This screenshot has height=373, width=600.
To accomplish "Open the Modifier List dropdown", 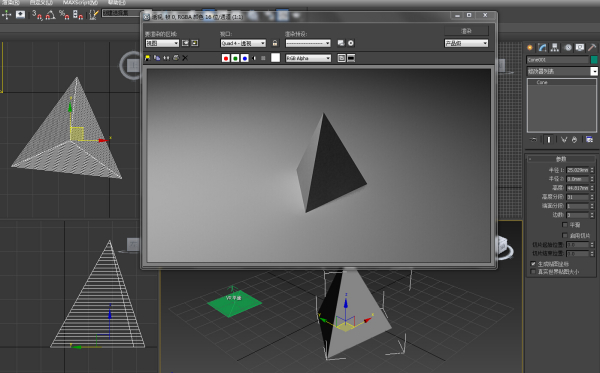I will (x=562, y=72).
